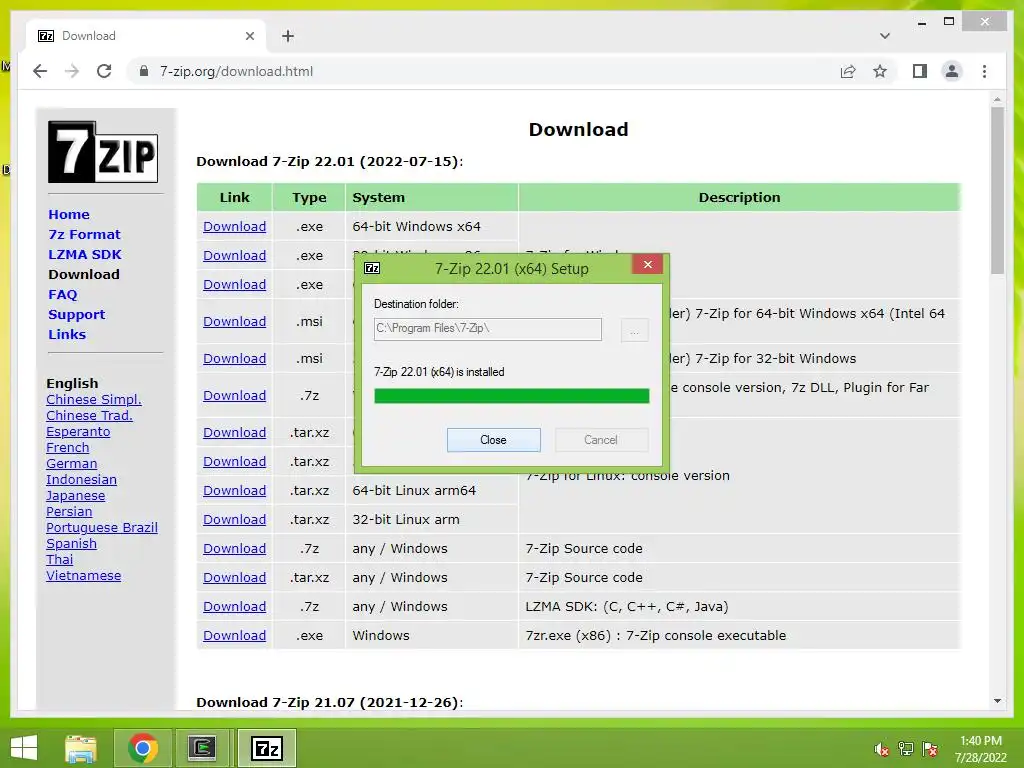Viewport: 1024px width, 768px height.
Task: Switch language to Vietnamese
Action: coord(84,575)
